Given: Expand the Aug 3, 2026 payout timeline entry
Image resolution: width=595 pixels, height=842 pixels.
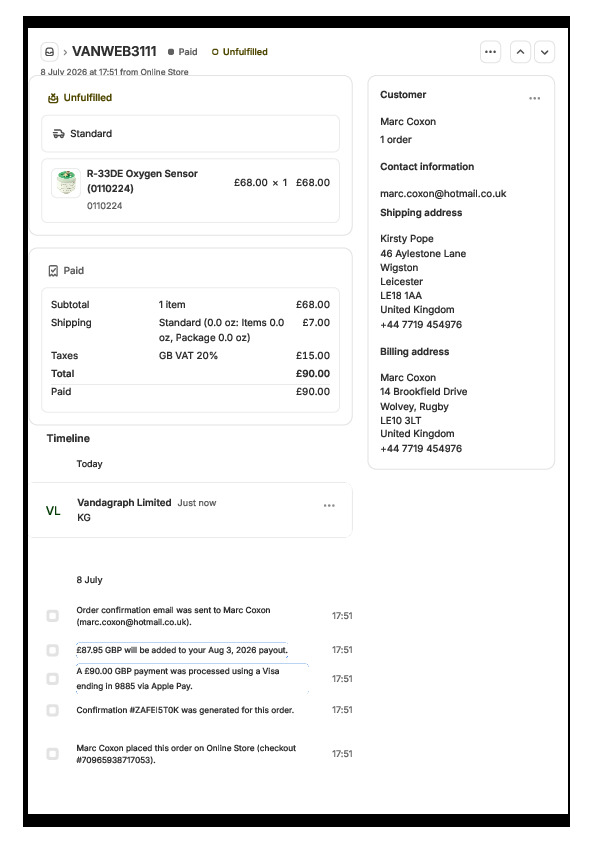Looking at the screenshot, I should point(182,650).
